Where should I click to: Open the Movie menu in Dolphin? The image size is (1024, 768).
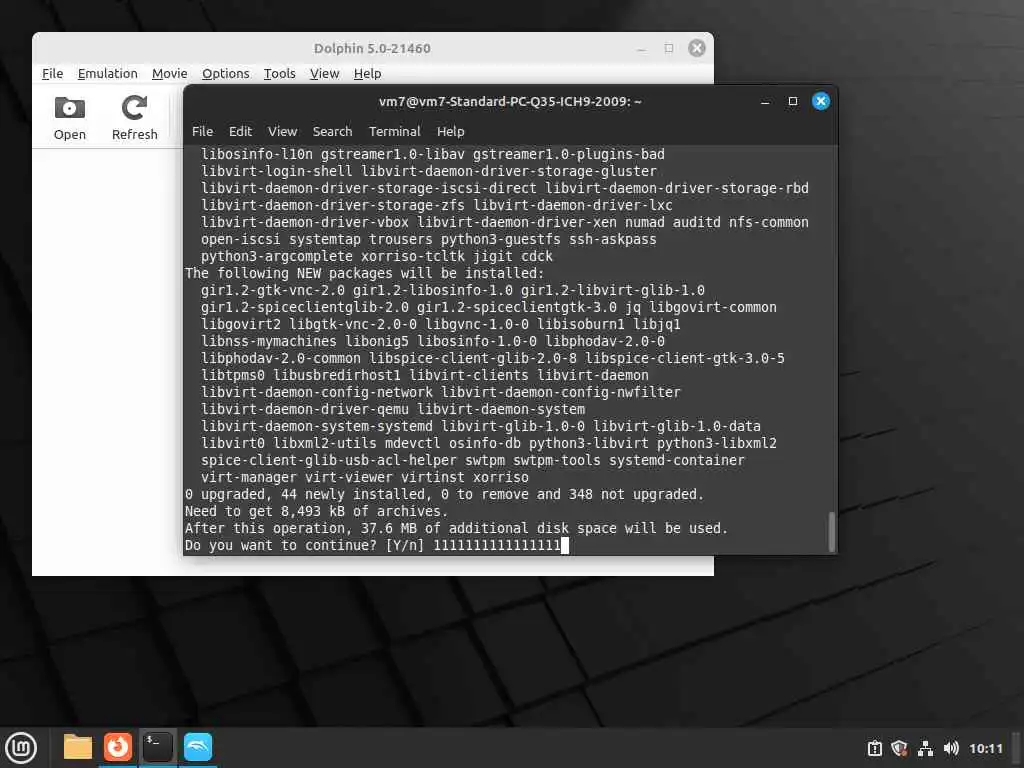coord(169,74)
